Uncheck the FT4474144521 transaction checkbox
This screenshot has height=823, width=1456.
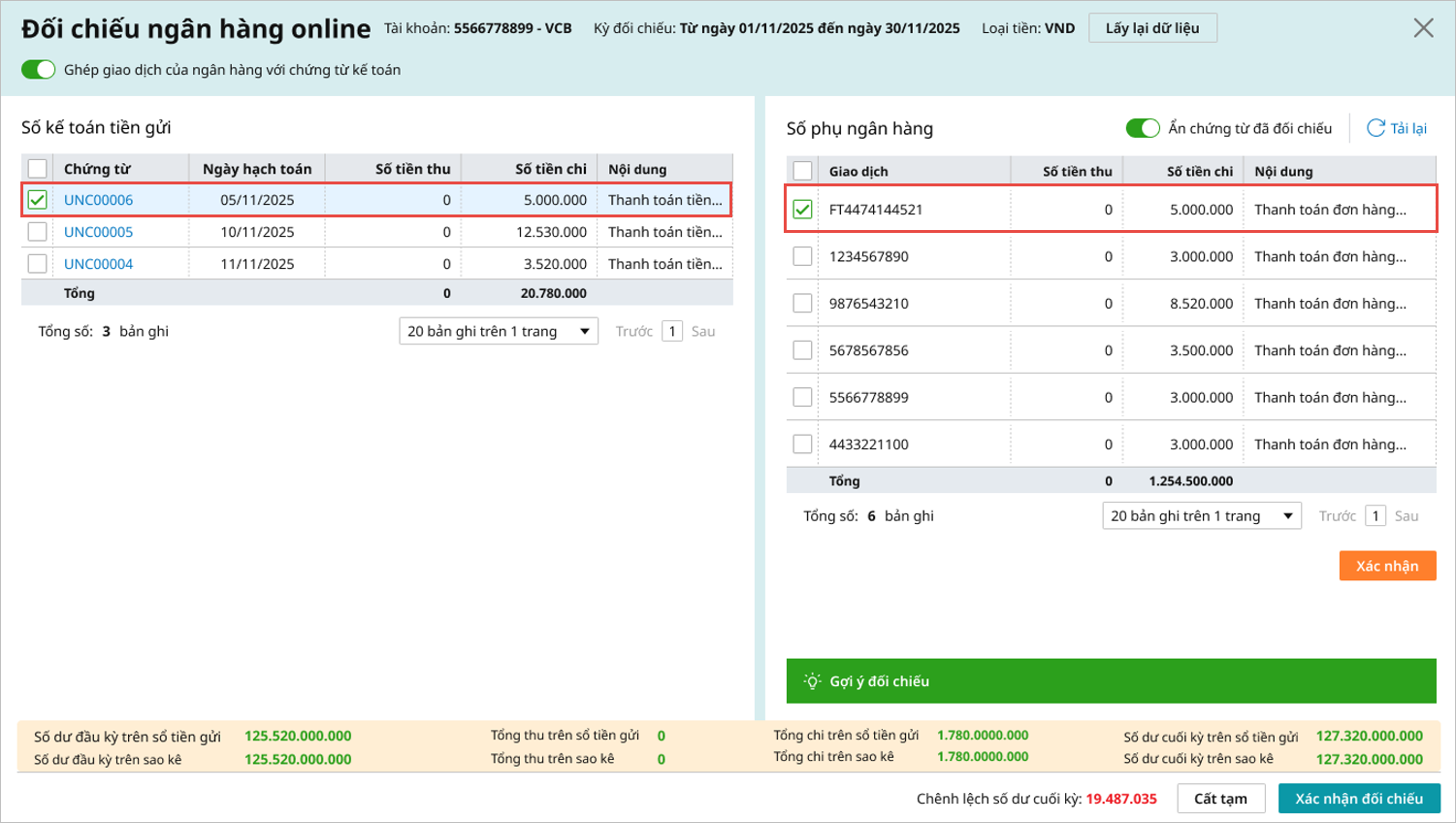tap(802, 210)
